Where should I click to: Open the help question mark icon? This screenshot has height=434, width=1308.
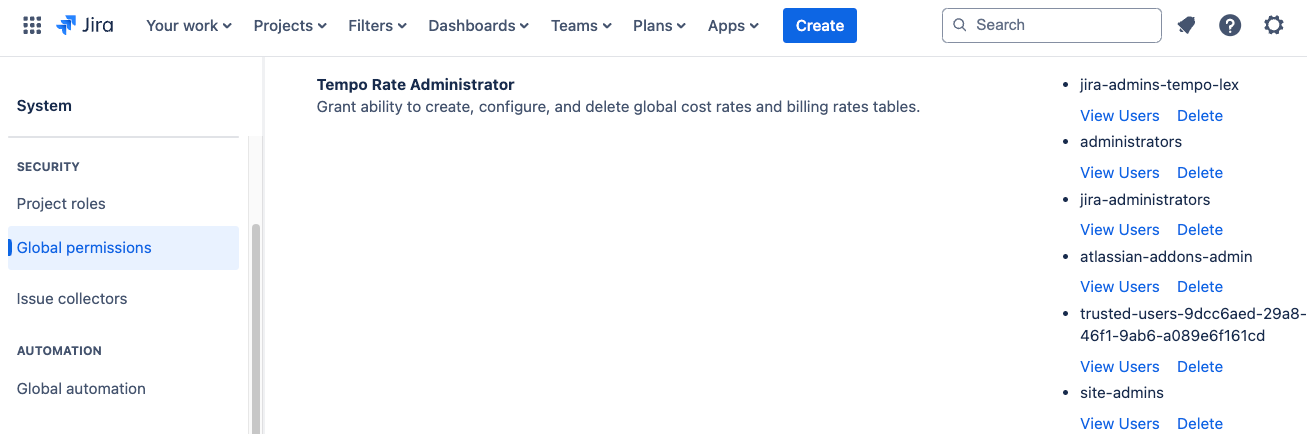(1230, 26)
